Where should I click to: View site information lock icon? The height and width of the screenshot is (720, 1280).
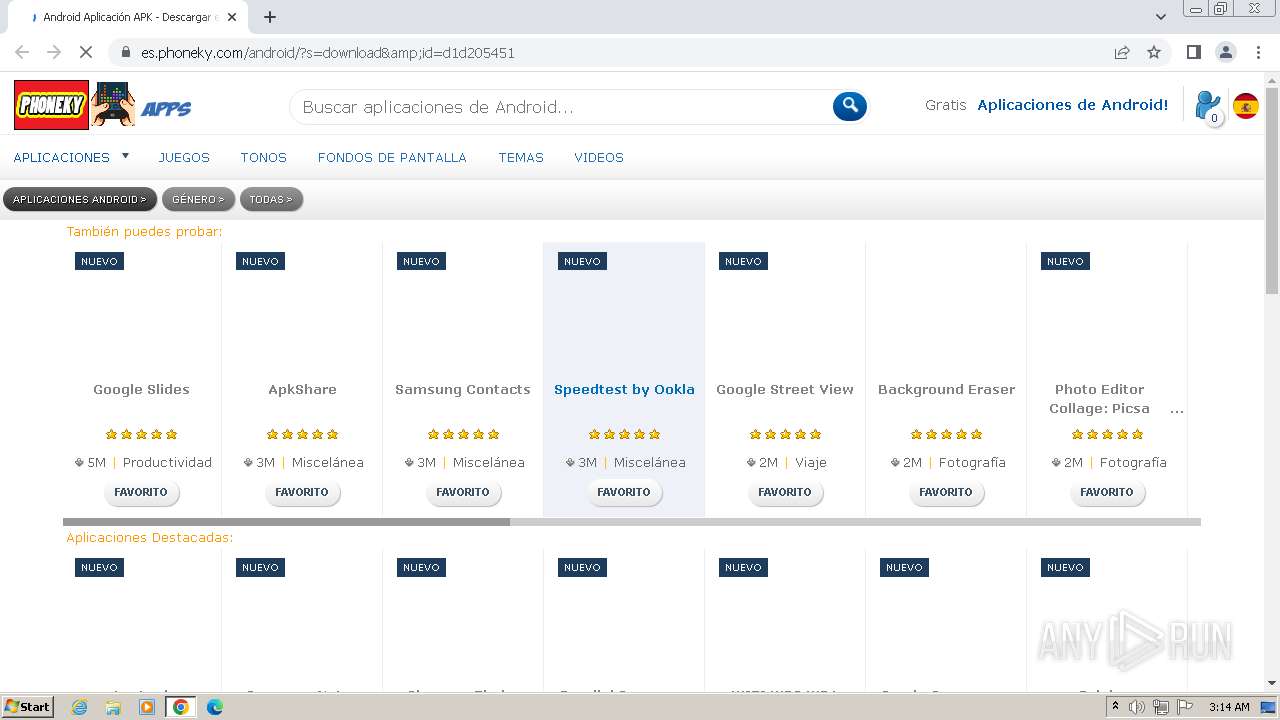[x=126, y=52]
